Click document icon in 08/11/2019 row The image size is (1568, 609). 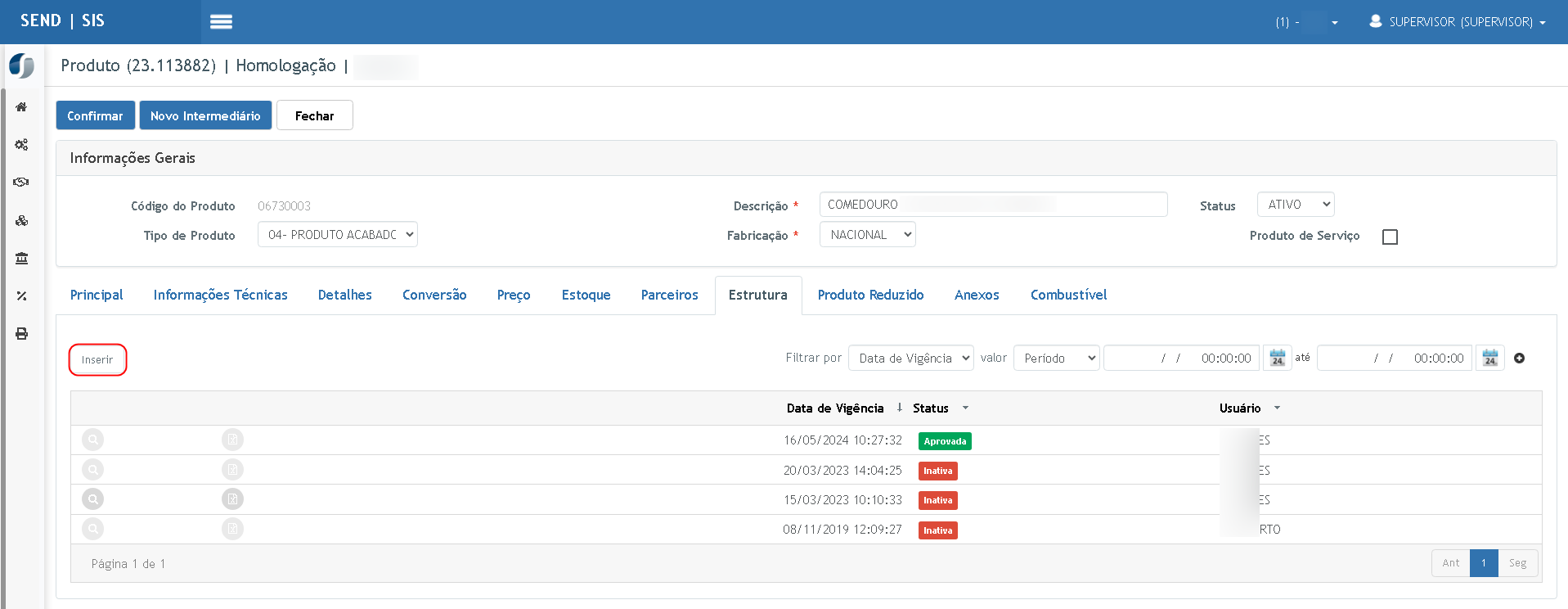tap(232, 529)
